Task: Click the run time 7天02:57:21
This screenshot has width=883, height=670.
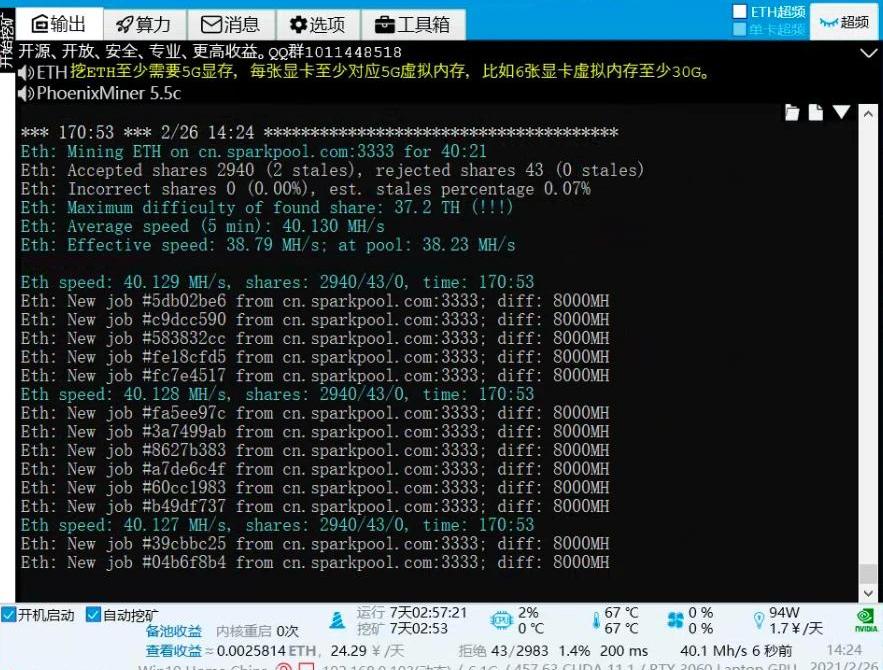Action: point(429,613)
